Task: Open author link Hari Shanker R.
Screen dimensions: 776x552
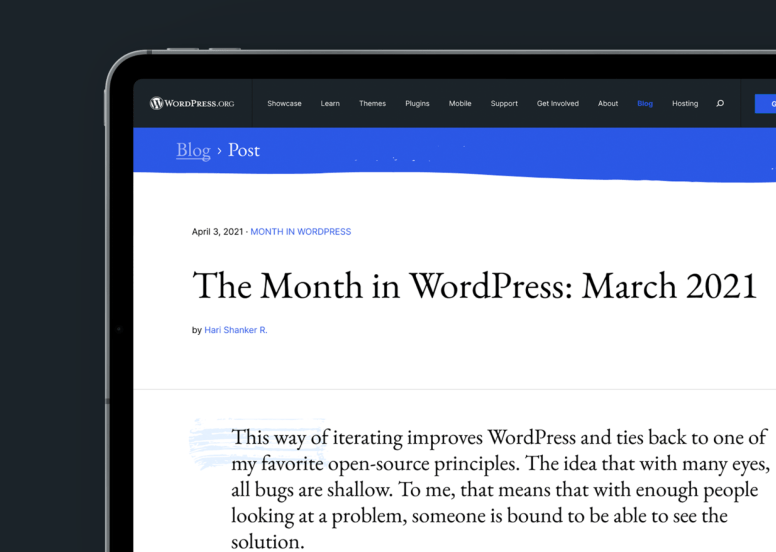Action: click(236, 330)
